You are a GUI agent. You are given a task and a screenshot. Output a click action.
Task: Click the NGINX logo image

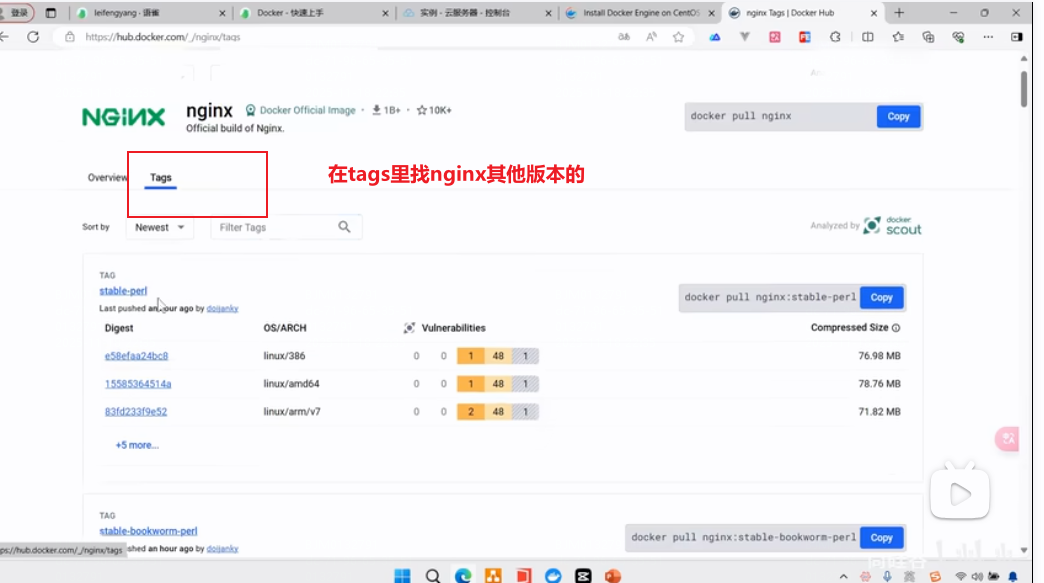[123, 117]
